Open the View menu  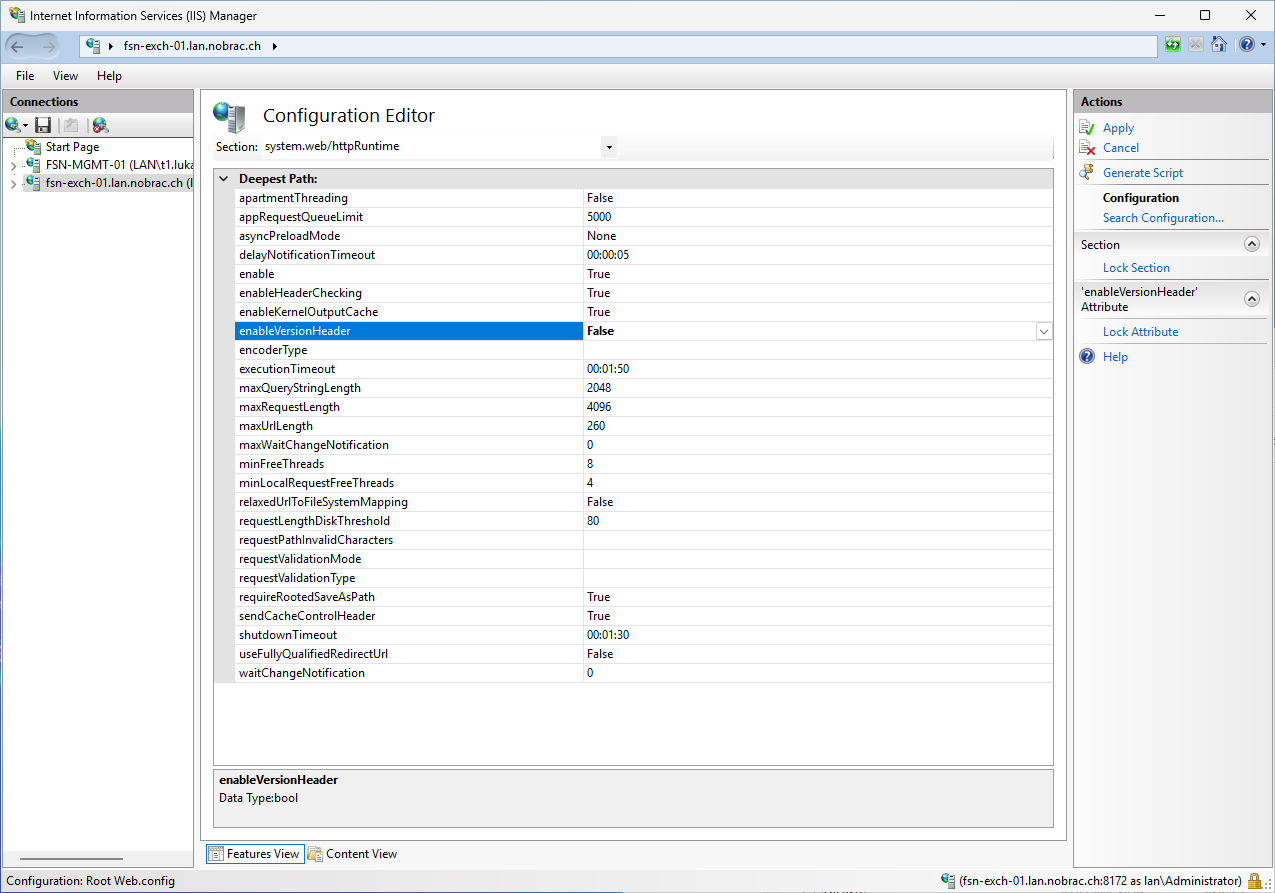coord(65,76)
